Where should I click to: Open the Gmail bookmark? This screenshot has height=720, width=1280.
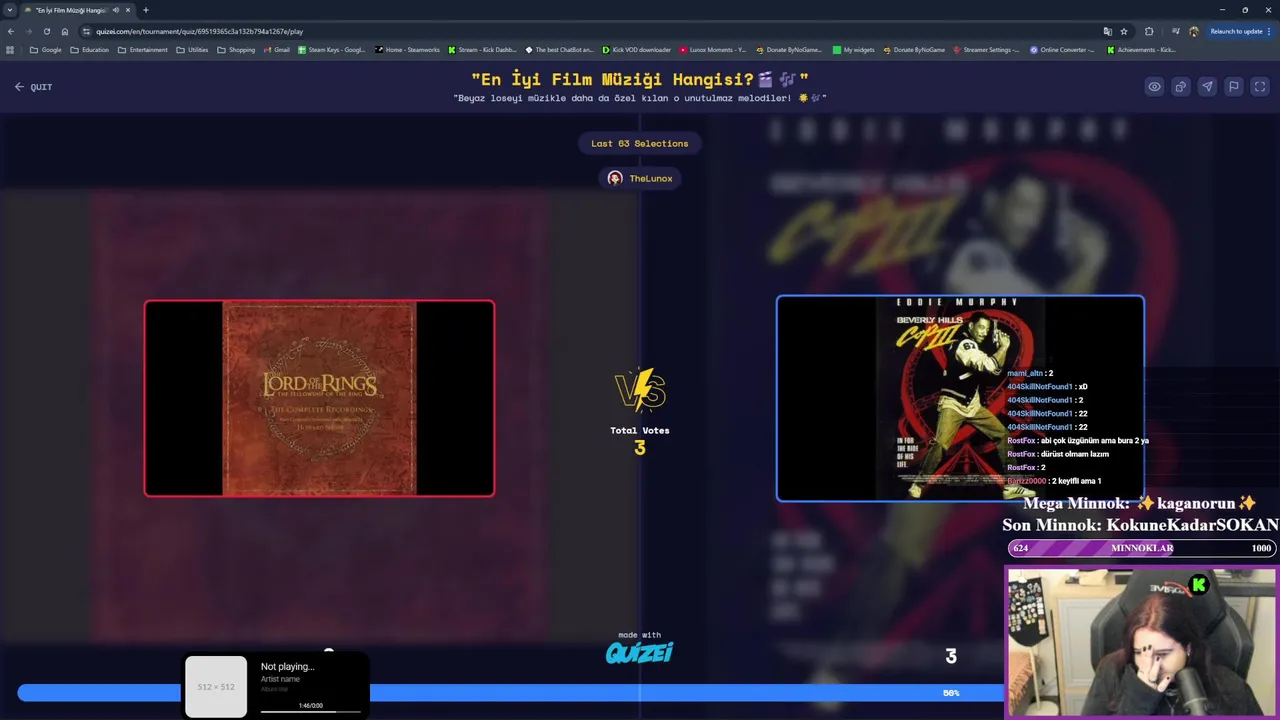[276, 50]
